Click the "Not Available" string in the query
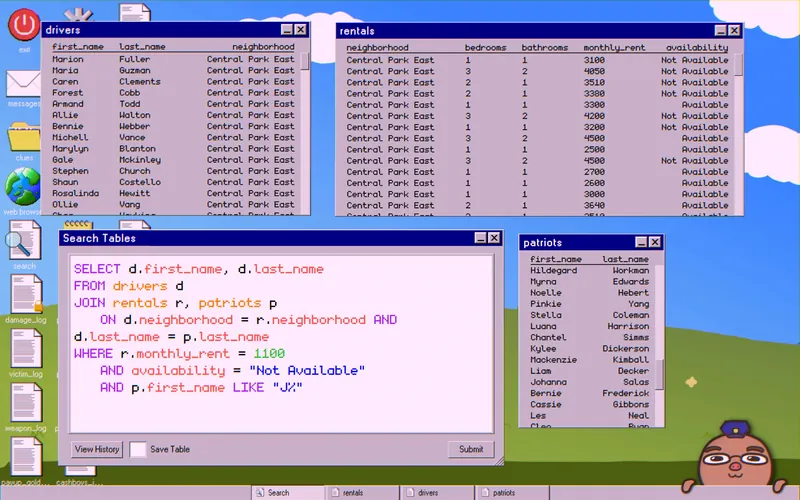Screen dimensions: 800x500 [307, 370]
